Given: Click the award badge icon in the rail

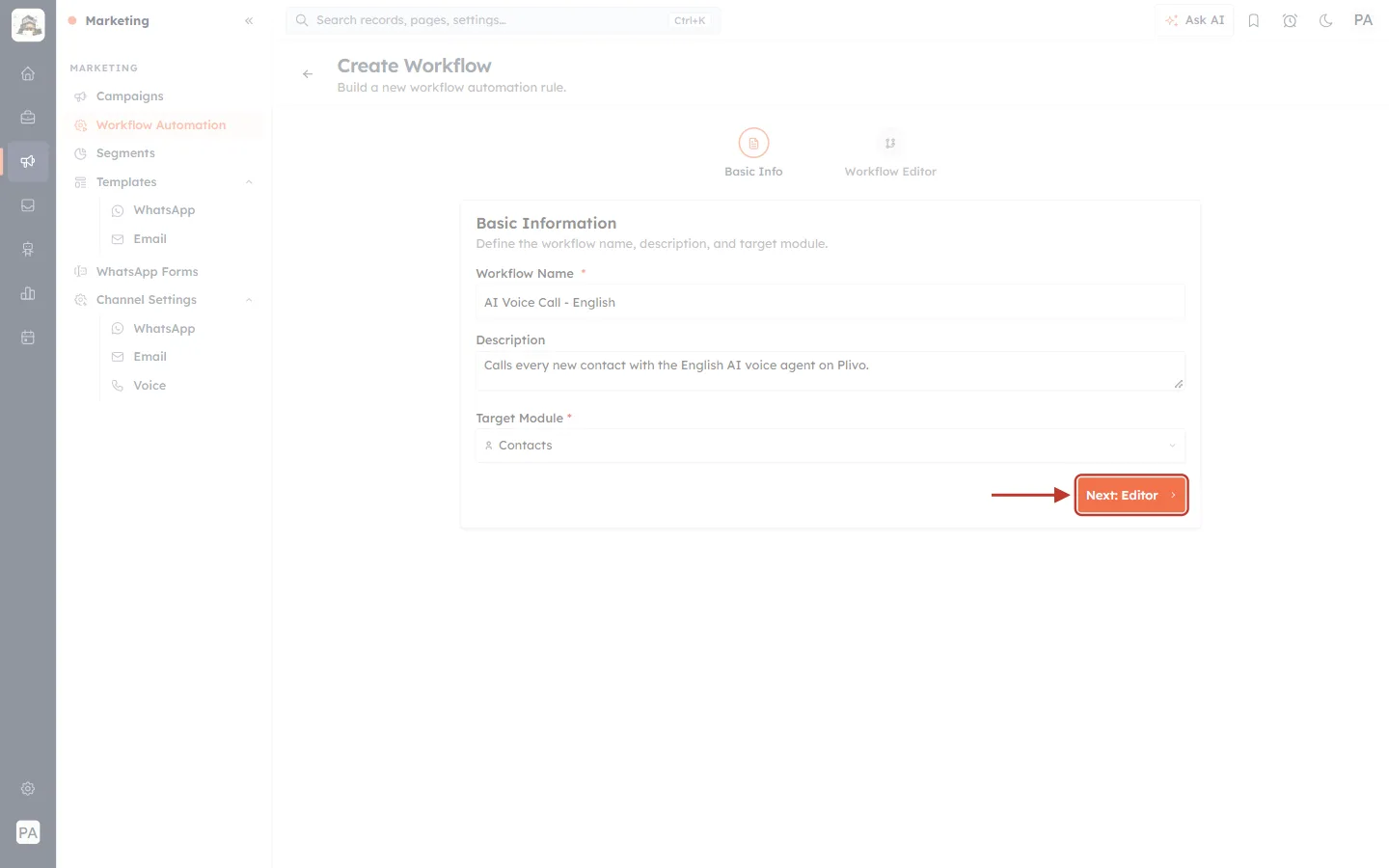Looking at the screenshot, I should [28, 249].
